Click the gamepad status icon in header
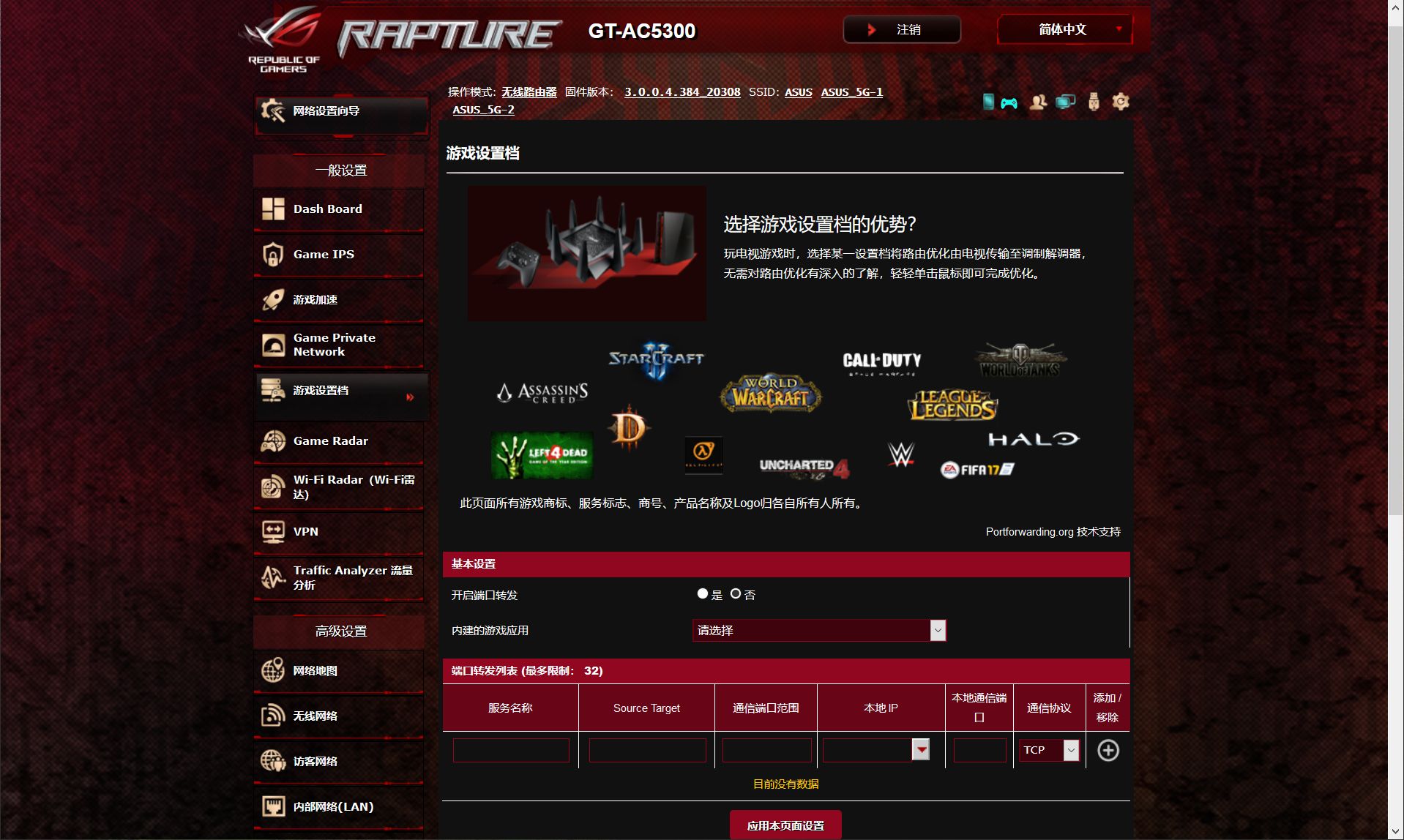Screen dimensions: 1404x840 point(1009,102)
